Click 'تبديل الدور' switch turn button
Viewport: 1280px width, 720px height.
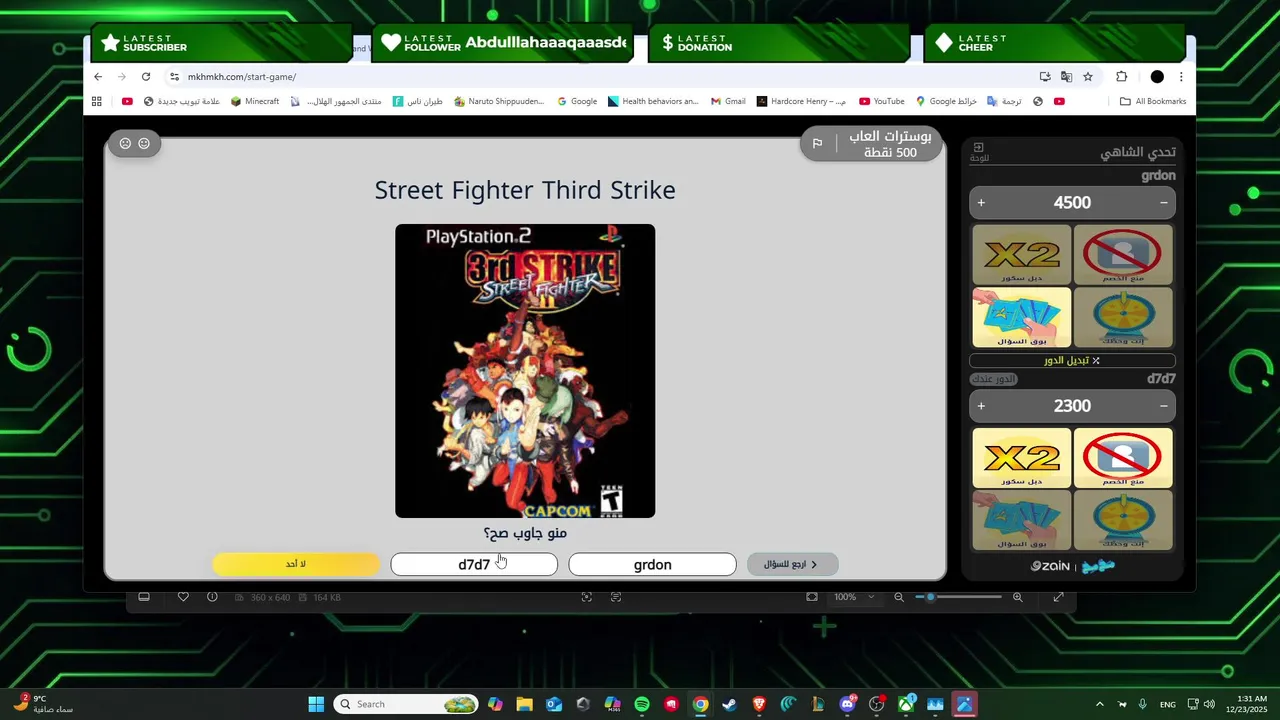(x=1072, y=360)
